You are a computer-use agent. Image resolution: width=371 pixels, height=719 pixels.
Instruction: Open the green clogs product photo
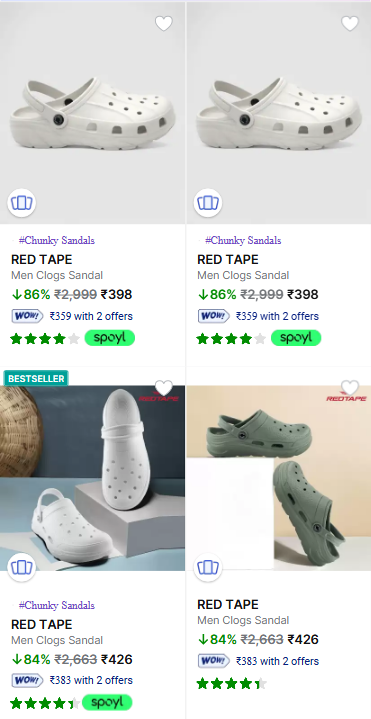point(279,478)
